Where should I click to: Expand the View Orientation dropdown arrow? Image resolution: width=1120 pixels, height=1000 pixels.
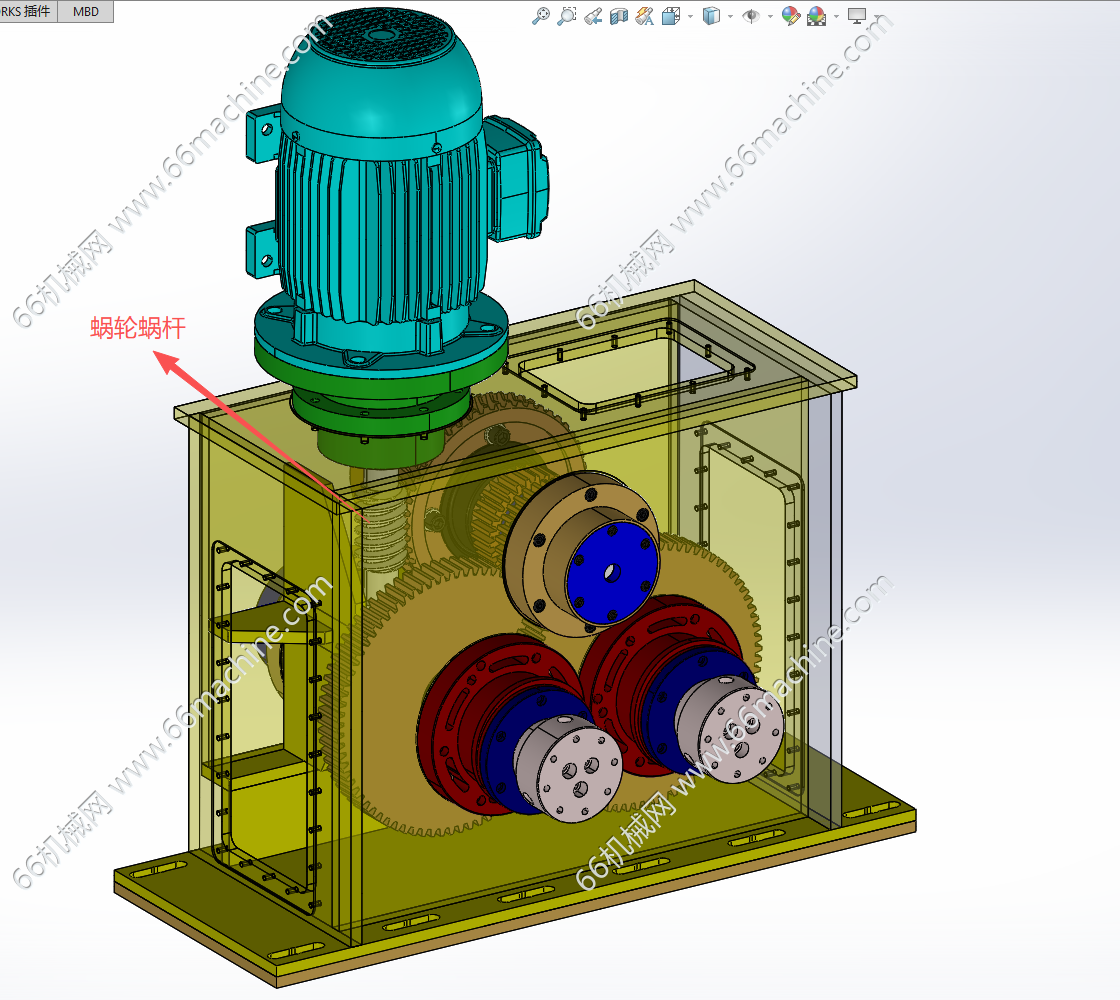[x=690, y=16]
